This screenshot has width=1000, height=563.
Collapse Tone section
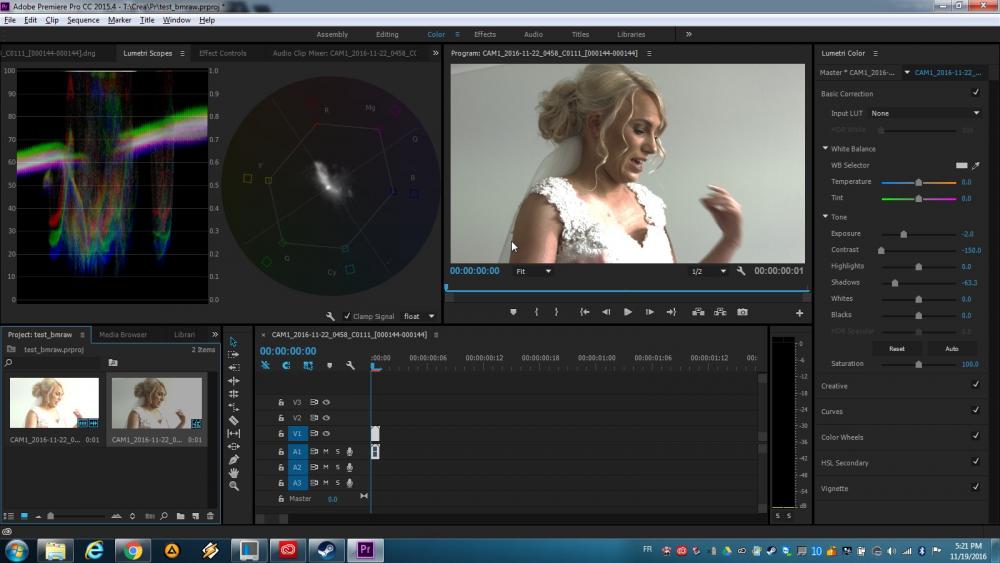coord(825,217)
